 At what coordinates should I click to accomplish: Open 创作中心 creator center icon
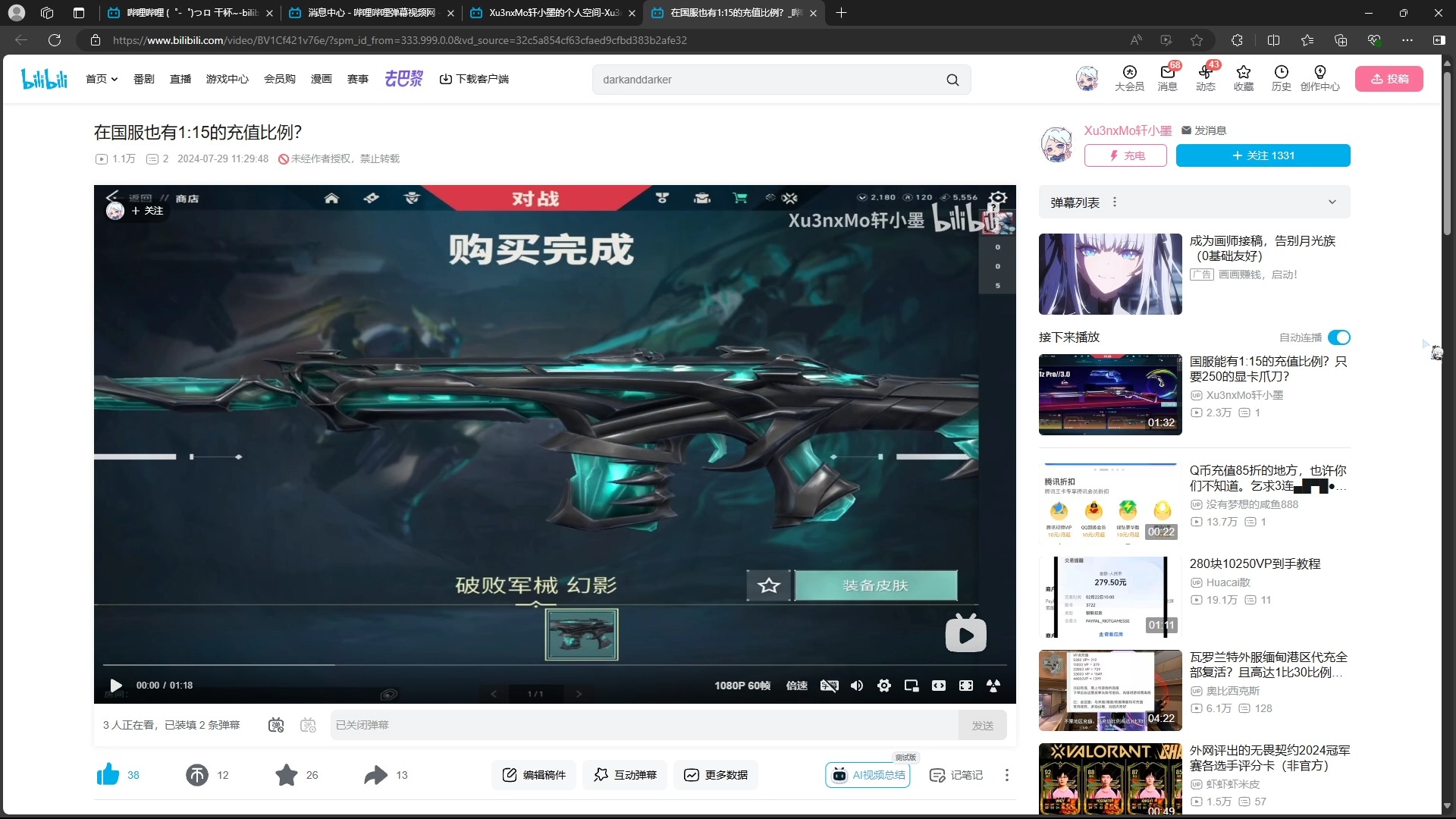pyautogui.click(x=1320, y=78)
